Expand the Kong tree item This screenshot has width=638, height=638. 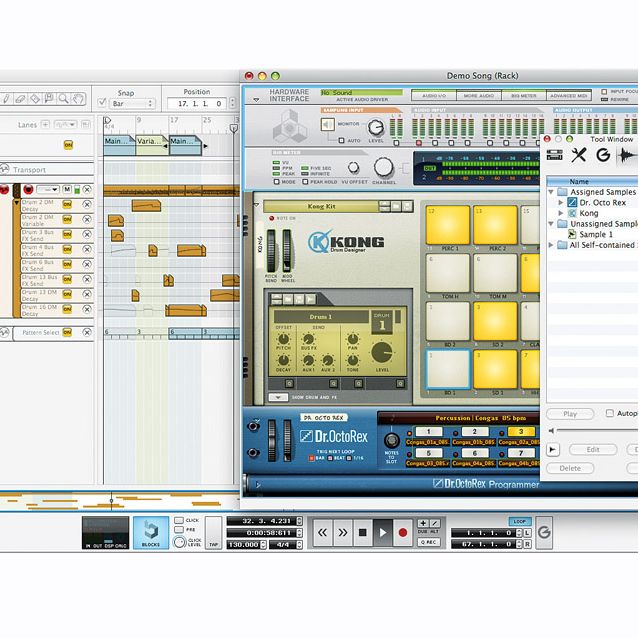tap(561, 213)
